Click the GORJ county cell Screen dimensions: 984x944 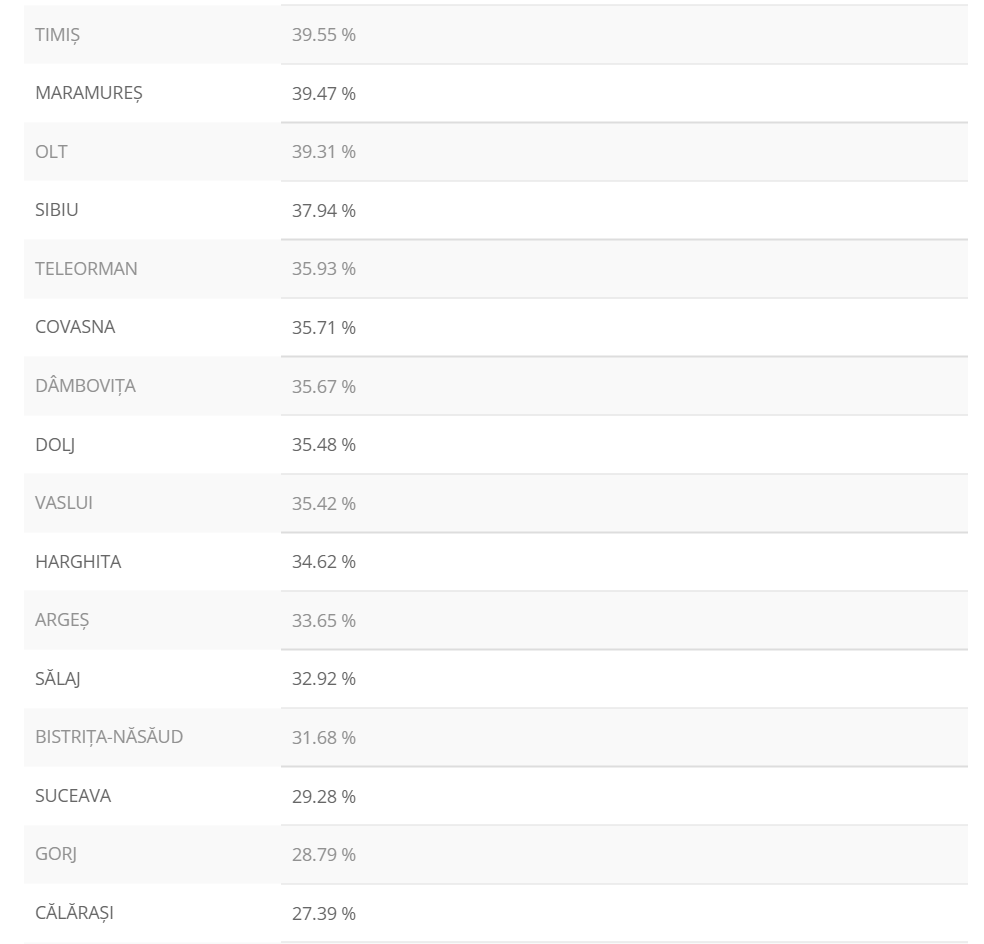[x=56, y=855]
